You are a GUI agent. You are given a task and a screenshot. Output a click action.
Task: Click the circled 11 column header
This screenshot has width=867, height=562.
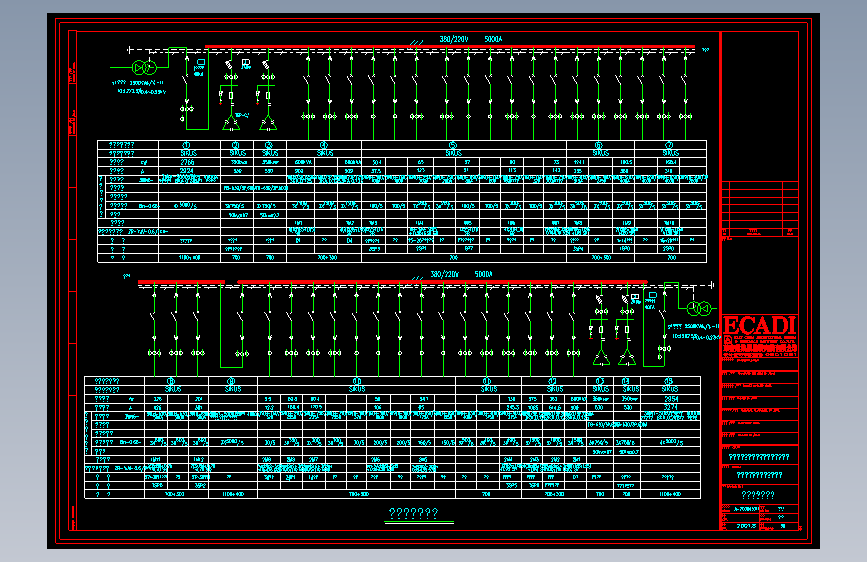click(x=487, y=381)
